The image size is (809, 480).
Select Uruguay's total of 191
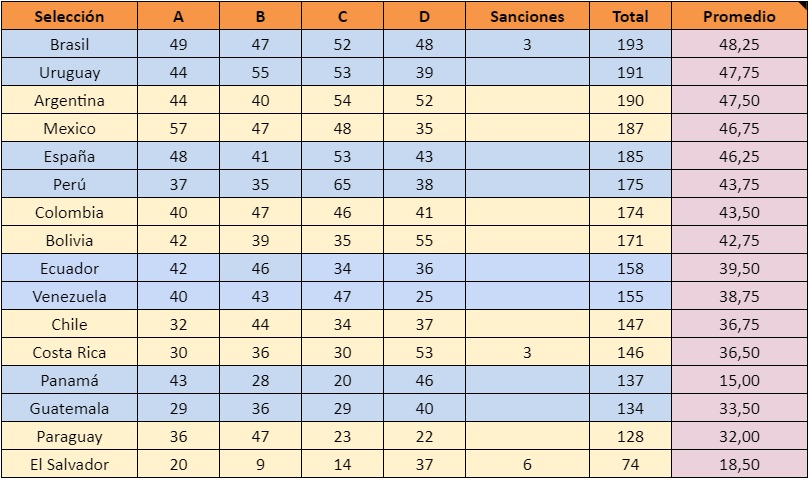coord(630,73)
